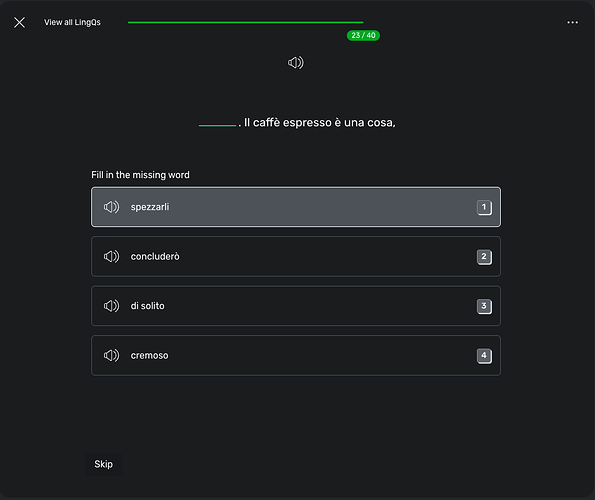Click the shortcut key badge 1
This screenshot has height=500, width=595.
[x=484, y=207]
